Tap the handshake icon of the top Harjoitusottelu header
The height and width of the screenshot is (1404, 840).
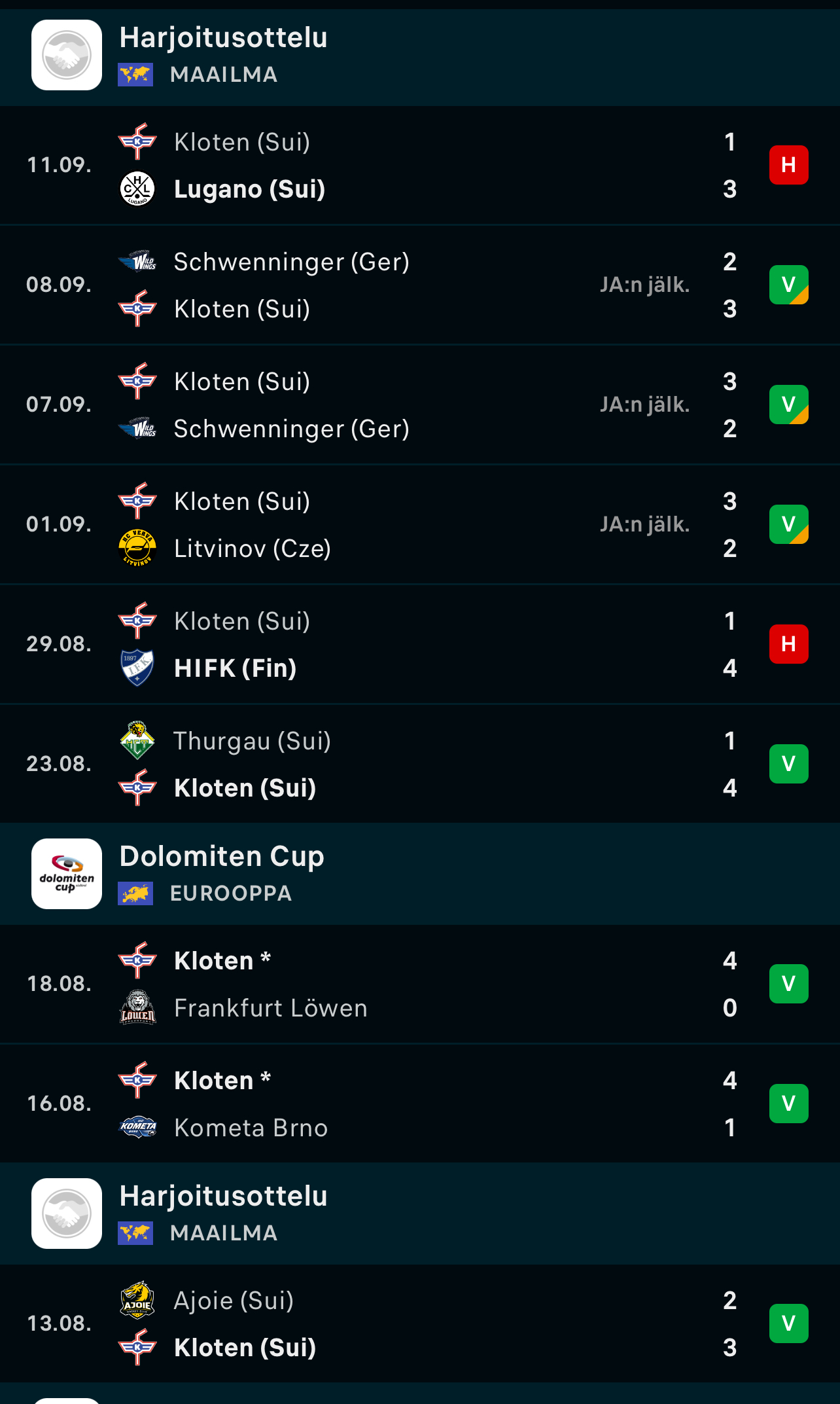click(67, 55)
